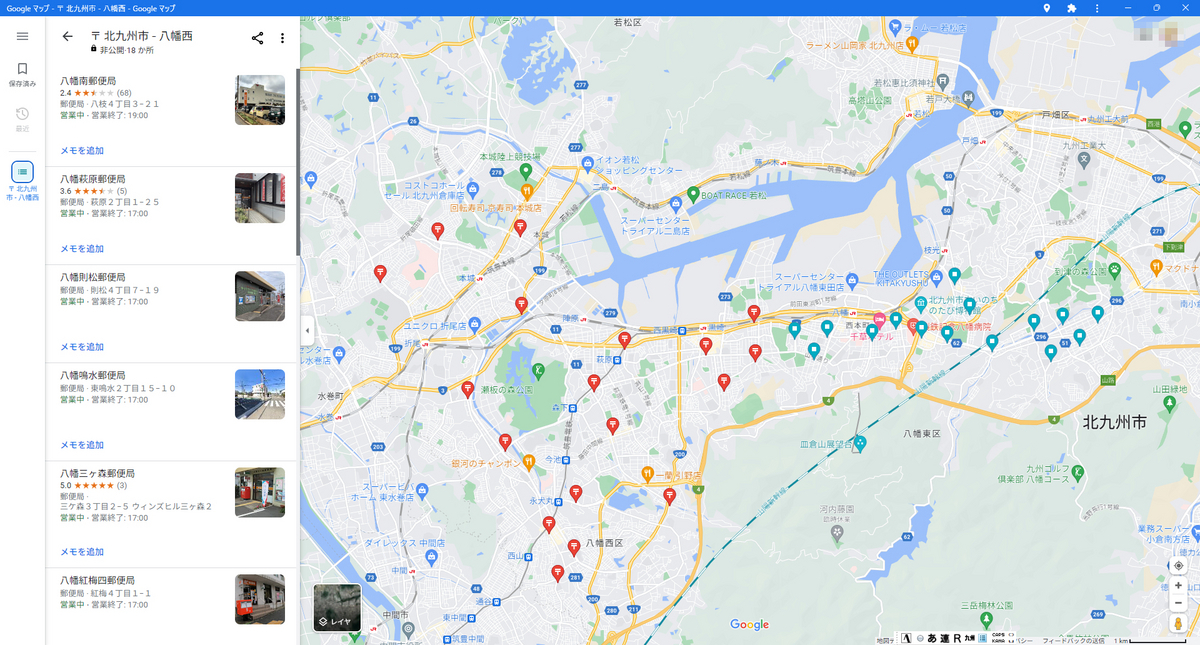1200x645 pixels.
Task: Click the 銀河のチャンポン restaurant marker
Action: point(527,463)
